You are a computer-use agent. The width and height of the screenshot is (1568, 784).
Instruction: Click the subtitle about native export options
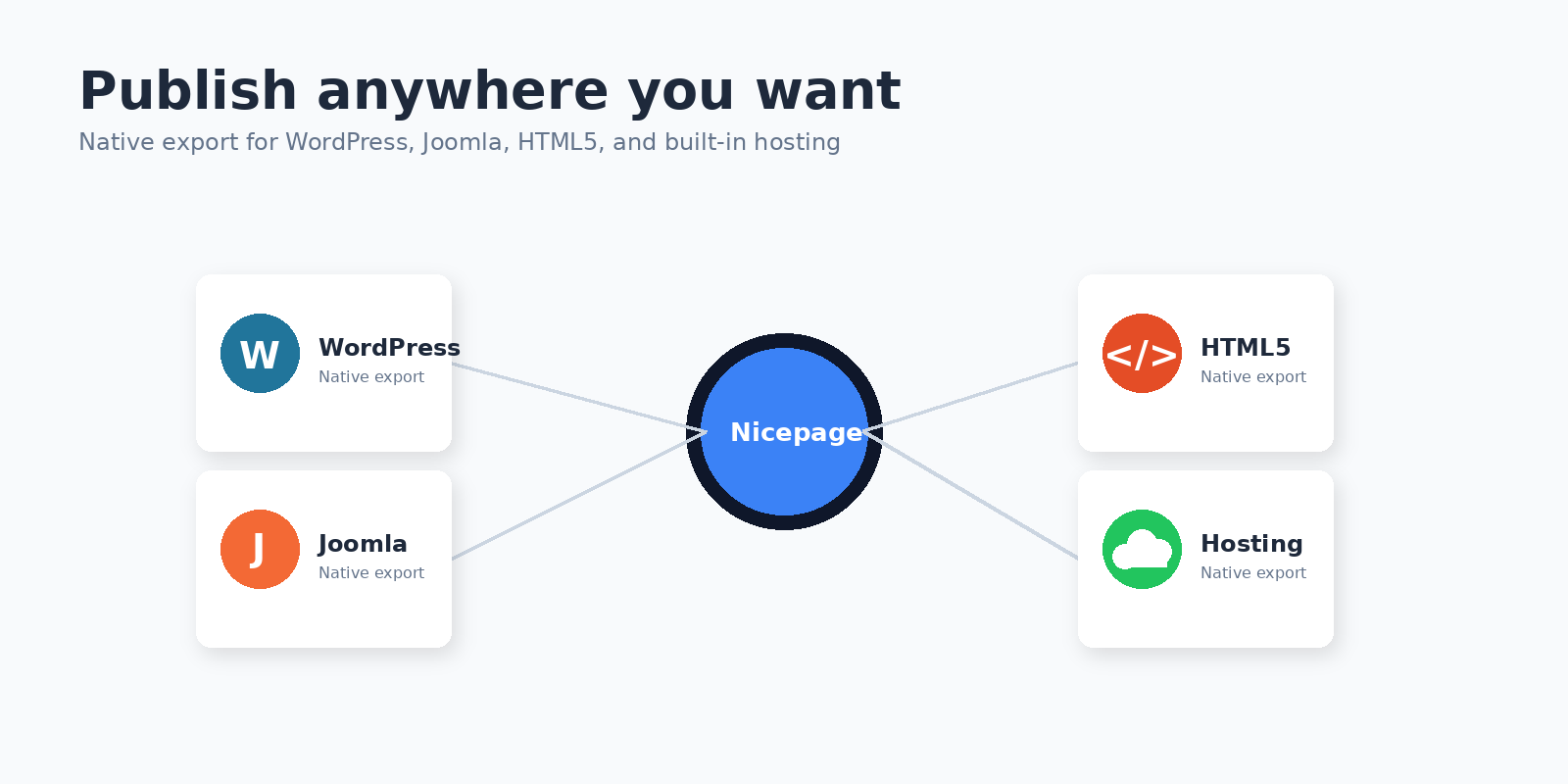coord(459,142)
